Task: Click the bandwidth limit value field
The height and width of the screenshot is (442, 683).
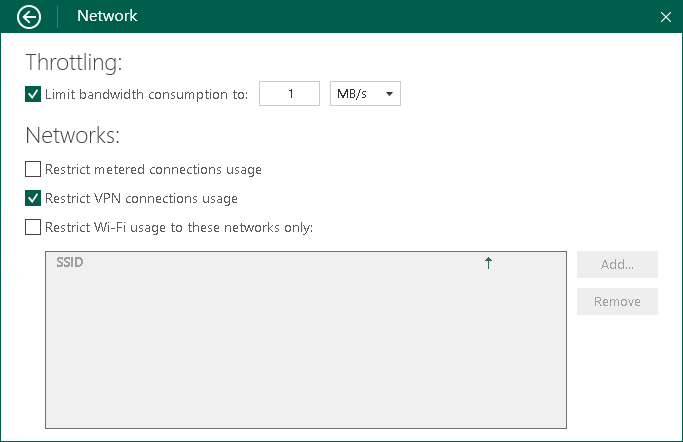Action: (x=289, y=94)
